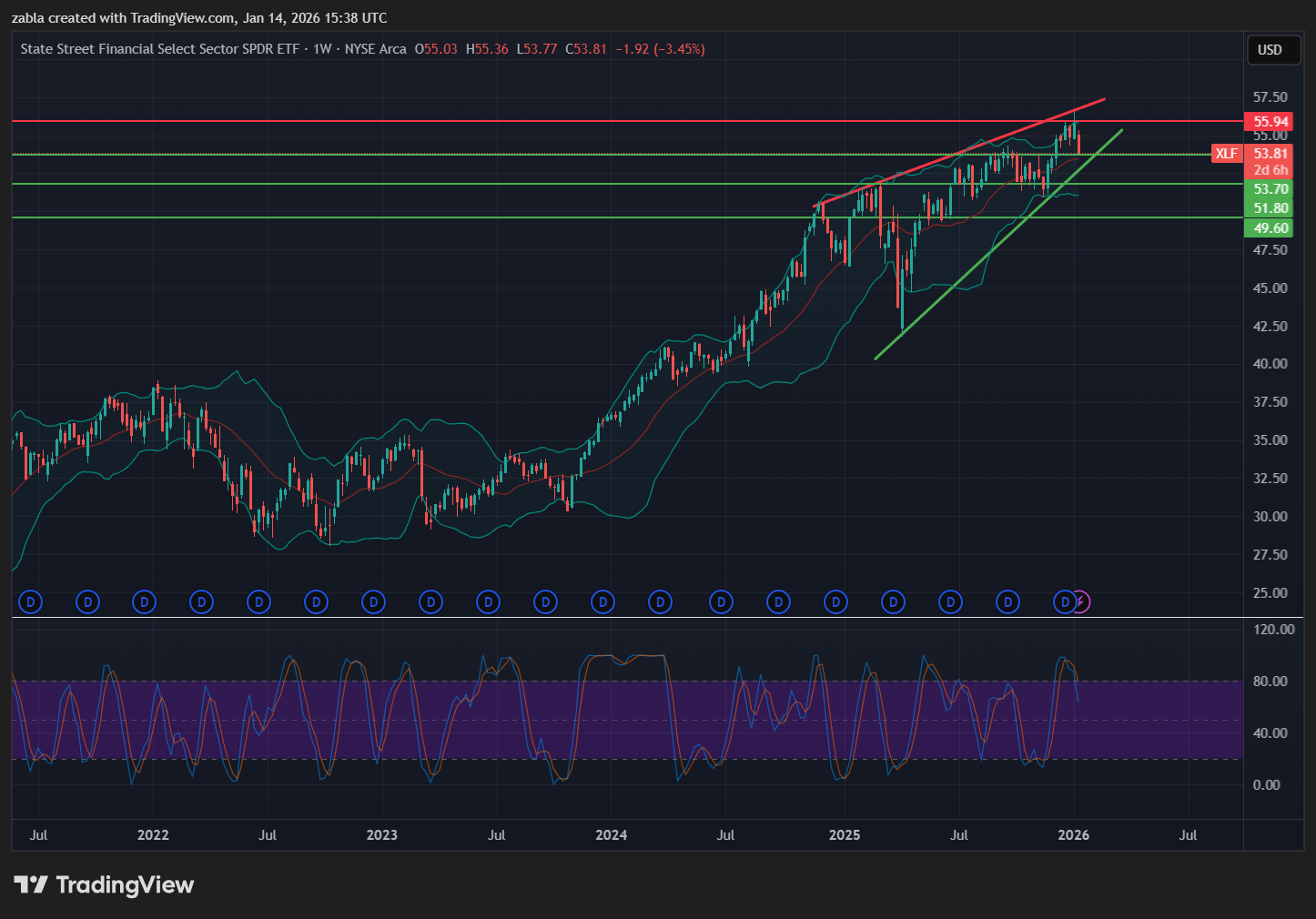Screen dimensions: 1316x919
Task: Click the dividend marker nearest the 2024 label
Action: 602,601
